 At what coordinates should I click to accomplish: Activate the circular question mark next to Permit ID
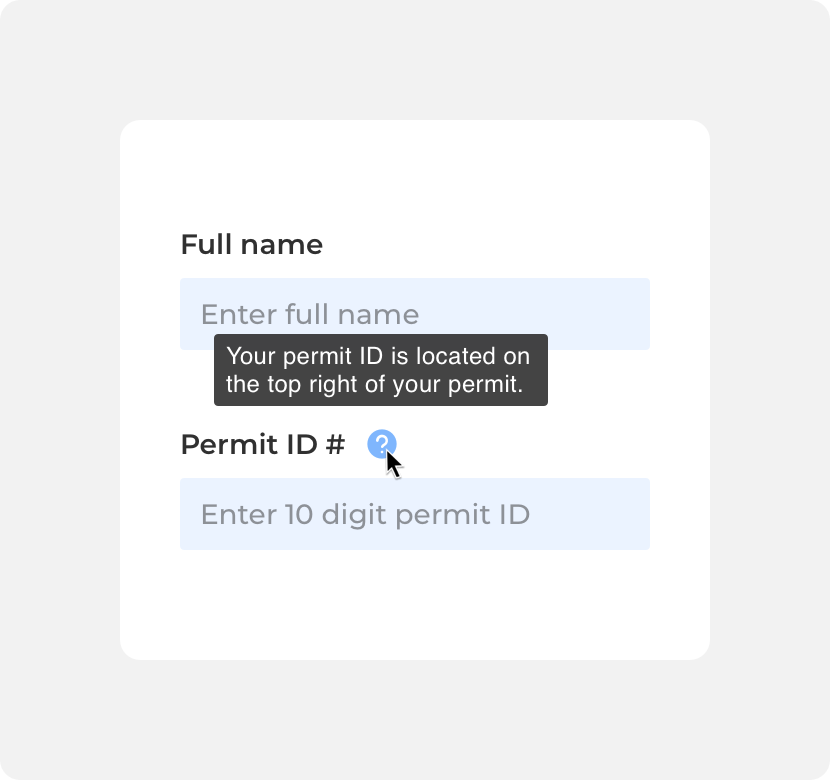[382, 444]
